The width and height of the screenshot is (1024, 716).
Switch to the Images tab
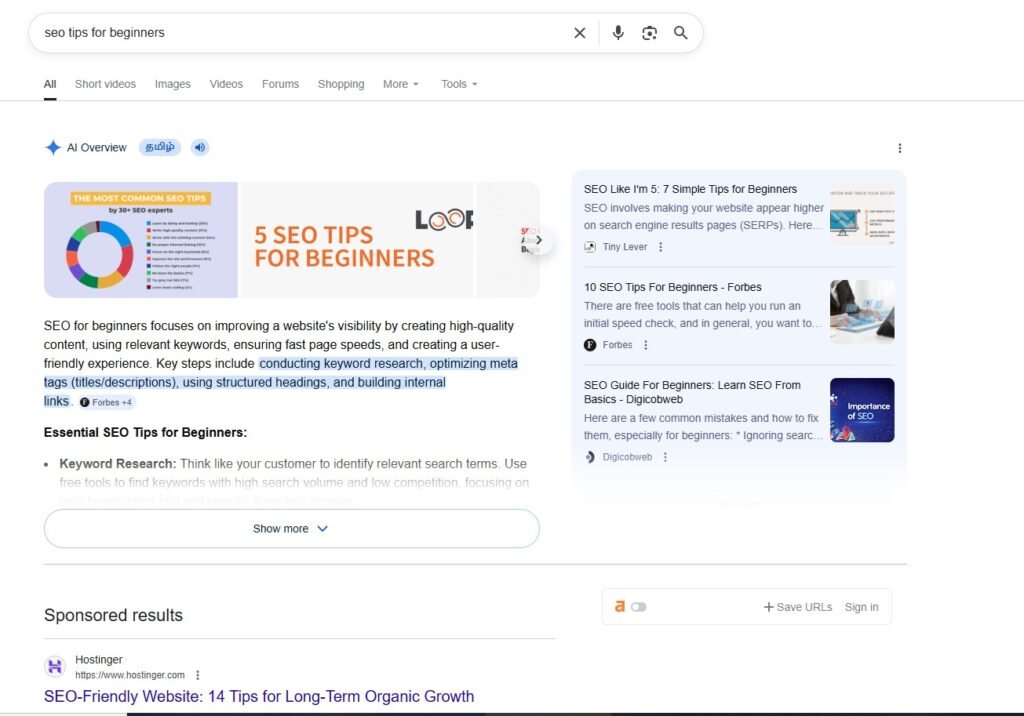tap(172, 84)
